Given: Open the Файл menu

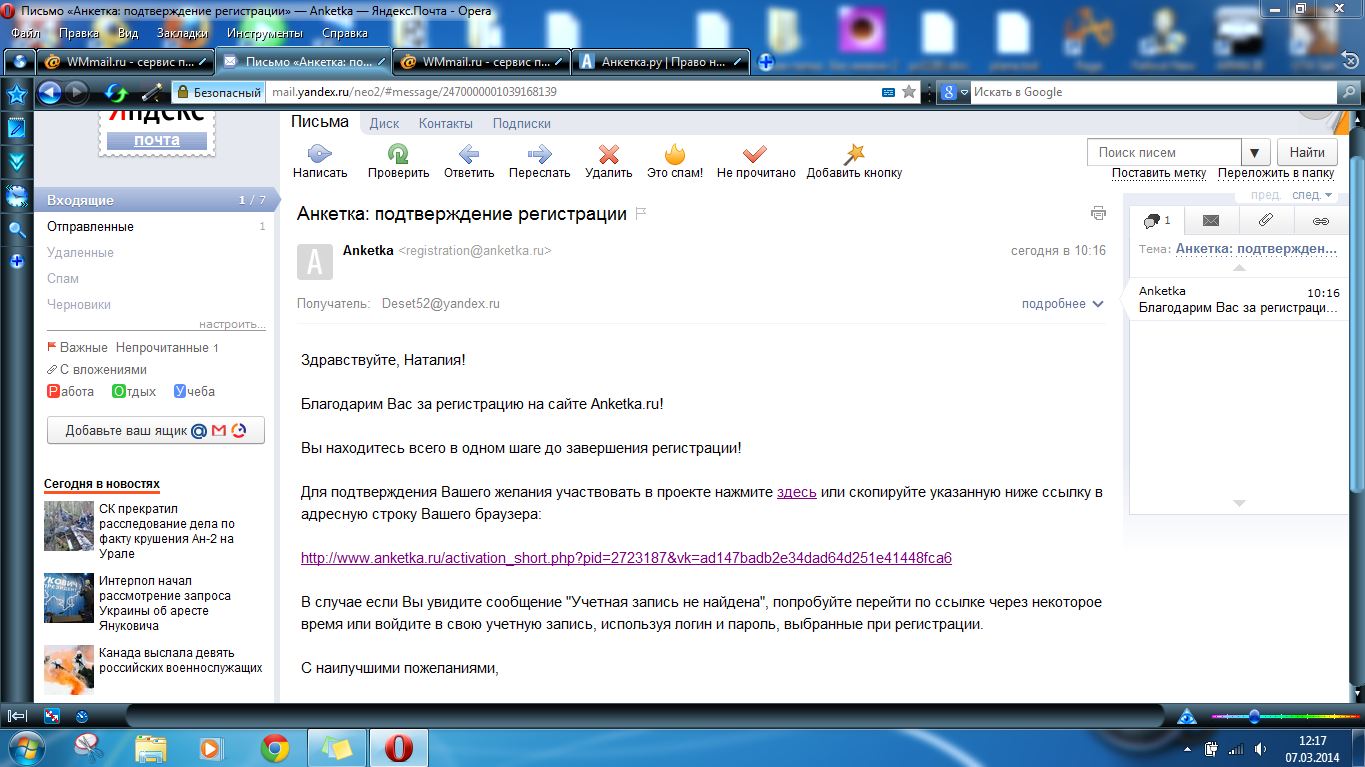Looking at the screenshot, I should point(25,33).
